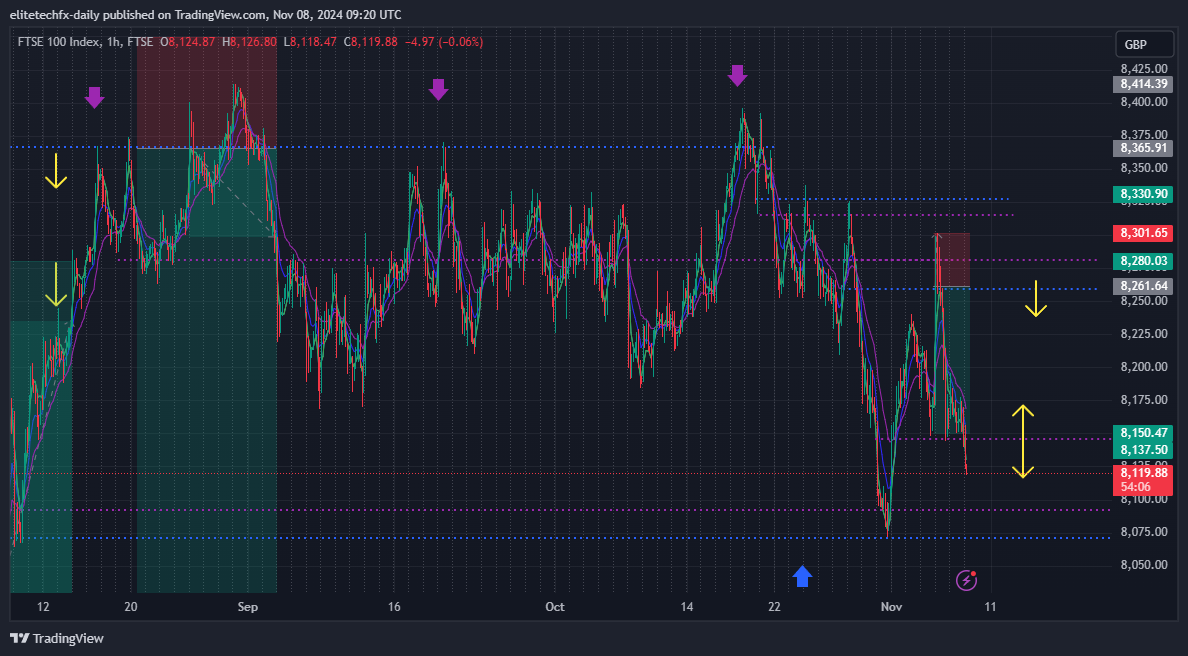
Task: Click the 8,414.39 price label
Action: pos(1143,84)
